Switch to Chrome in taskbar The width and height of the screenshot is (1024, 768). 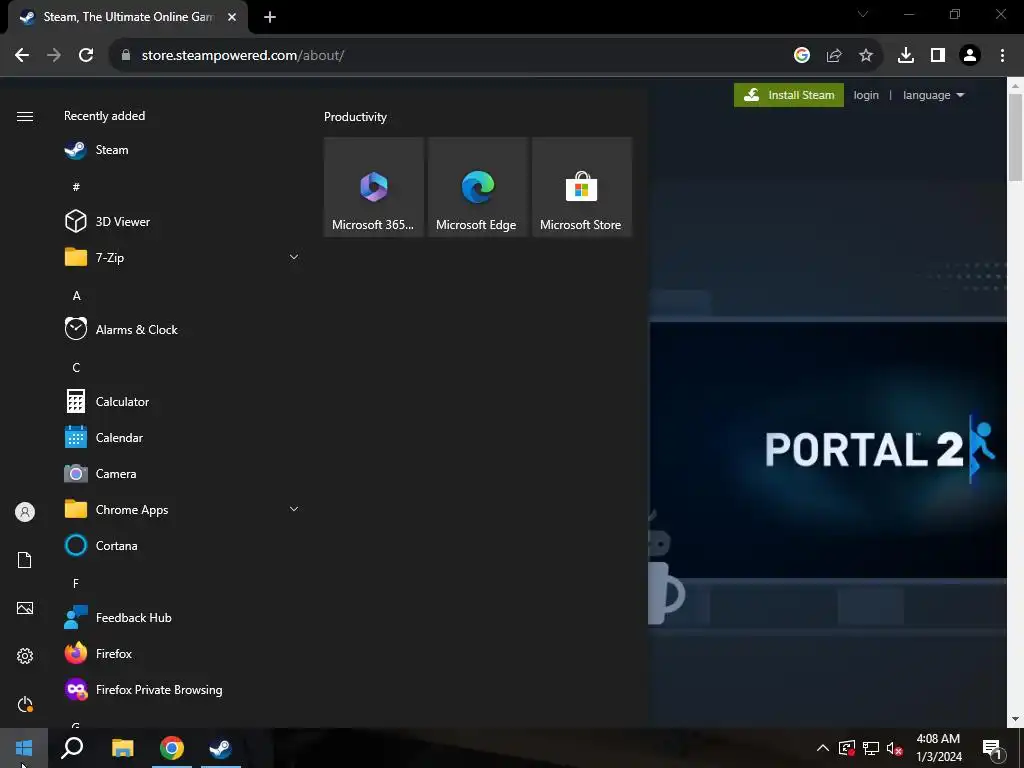[172, 748]
